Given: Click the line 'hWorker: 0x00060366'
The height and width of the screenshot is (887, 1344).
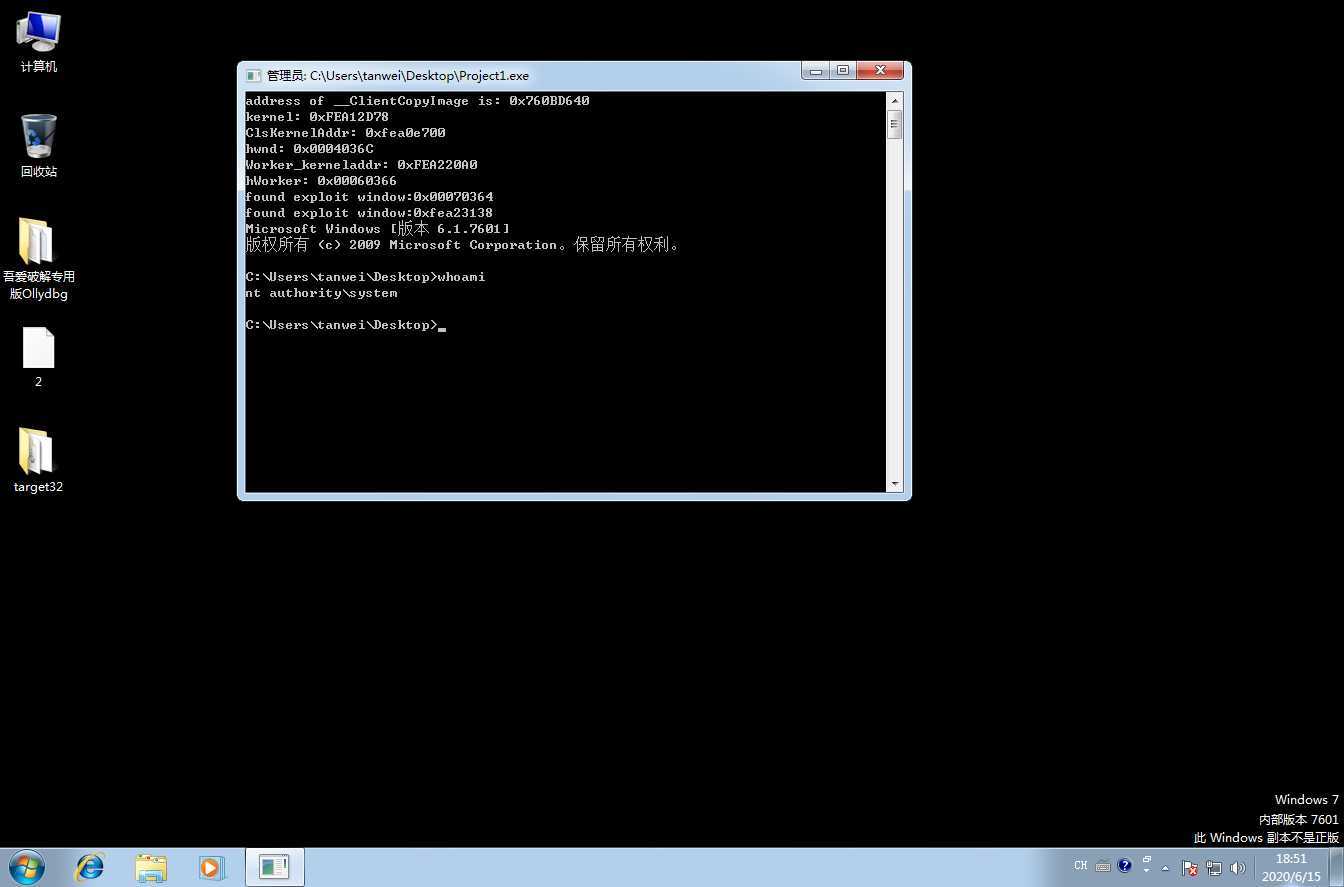Looking at the screenshot, I should (321, 181).
